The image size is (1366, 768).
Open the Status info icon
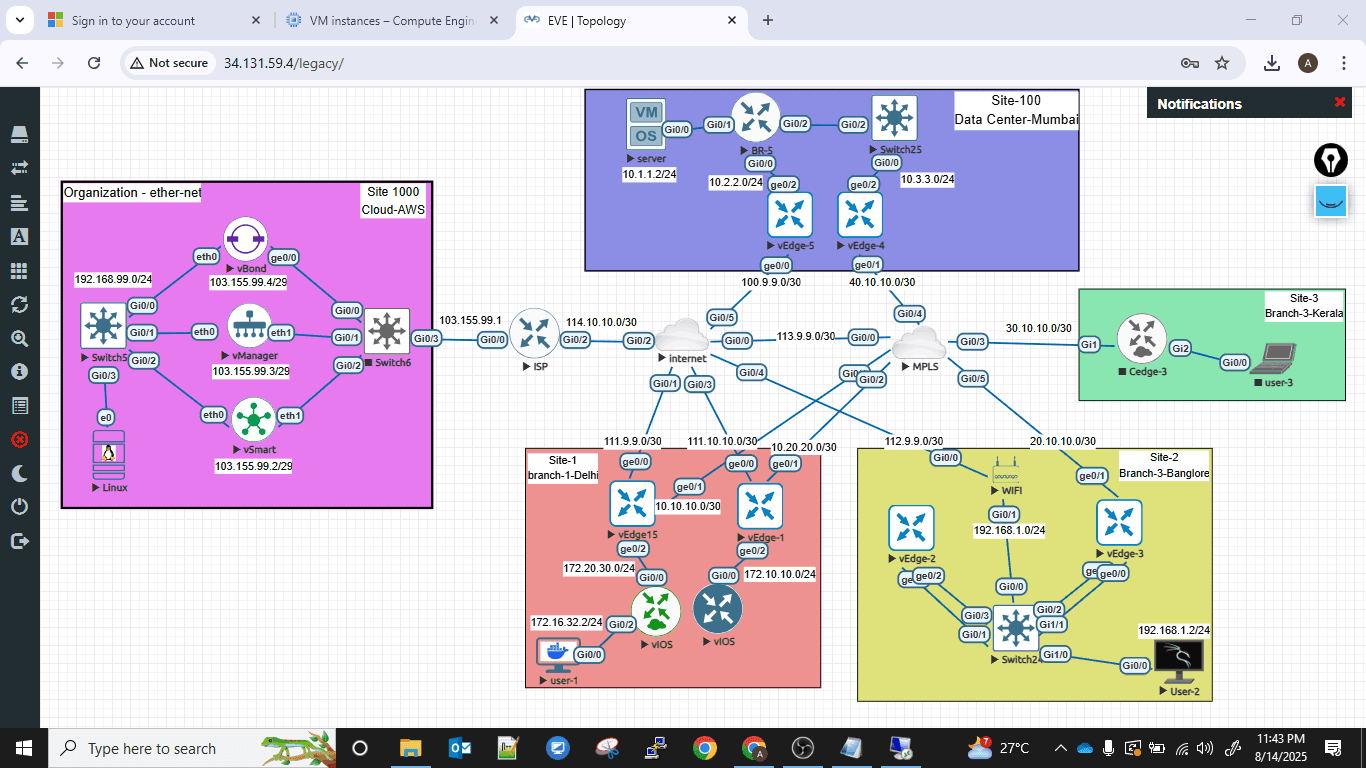point(19,371)
